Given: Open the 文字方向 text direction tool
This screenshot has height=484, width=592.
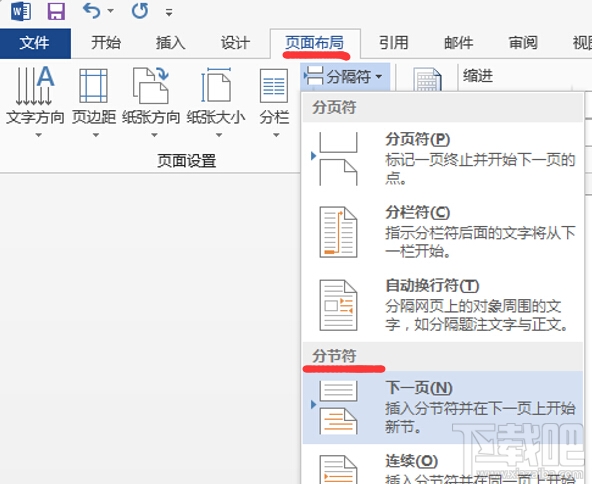Looking at the screenshot, I should click(x=35, y=102).
